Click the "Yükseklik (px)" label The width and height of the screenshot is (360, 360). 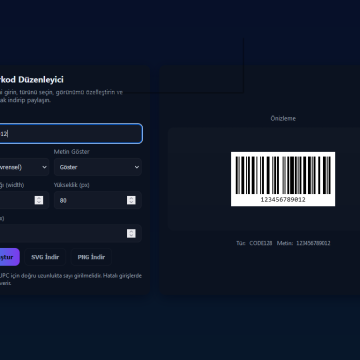(x=72, y=185)
